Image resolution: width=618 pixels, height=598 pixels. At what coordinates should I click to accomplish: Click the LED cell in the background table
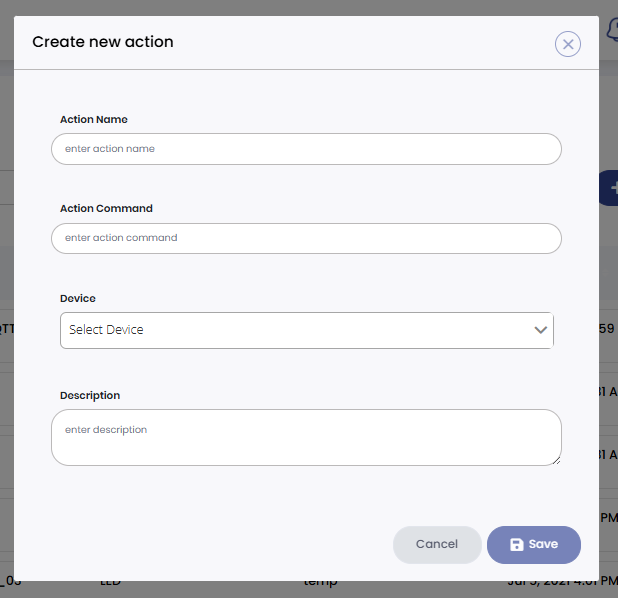pyautogui.click(x=111, y=583)
